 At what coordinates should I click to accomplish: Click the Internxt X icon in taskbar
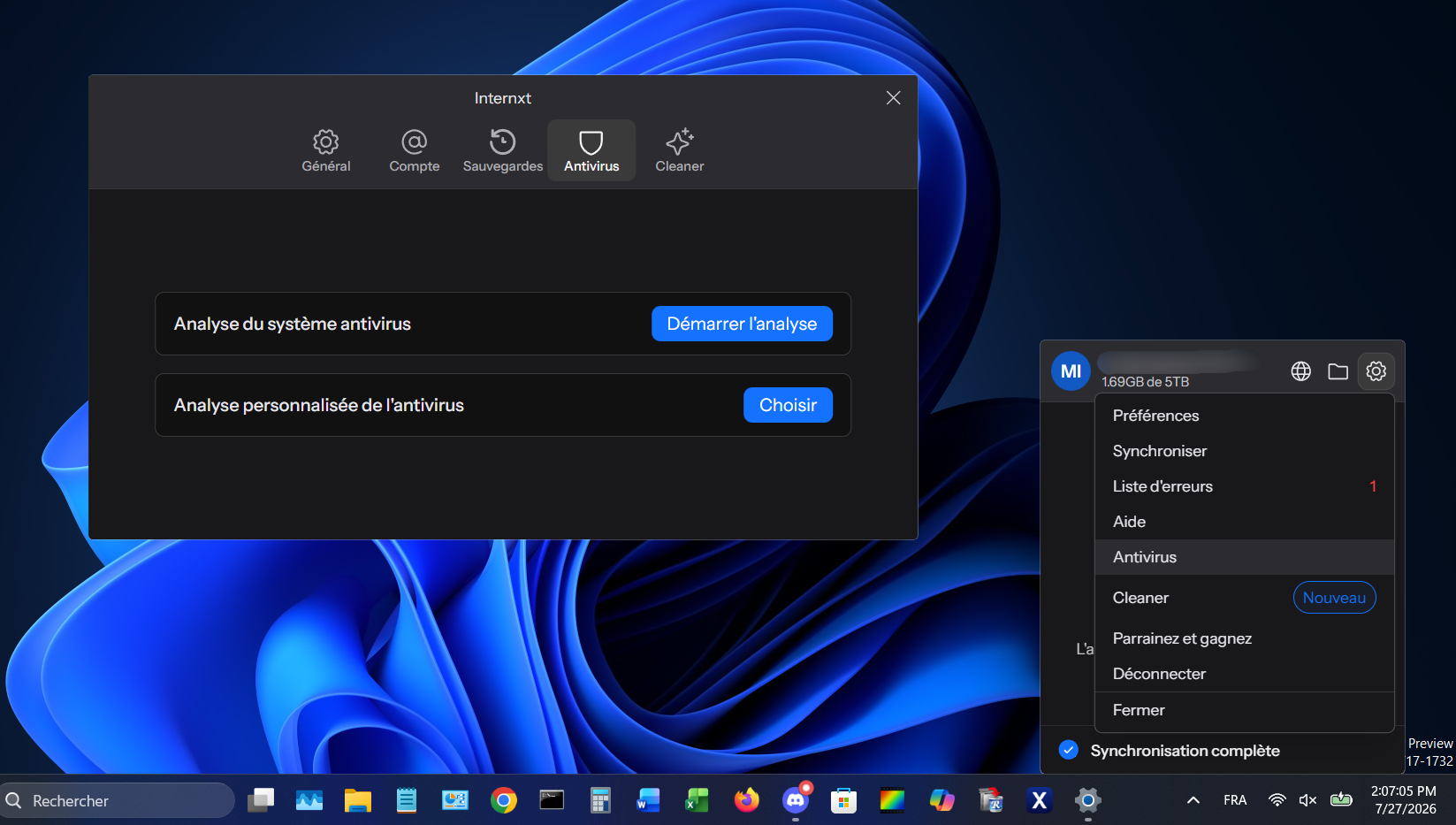(x=1039, y=800)
